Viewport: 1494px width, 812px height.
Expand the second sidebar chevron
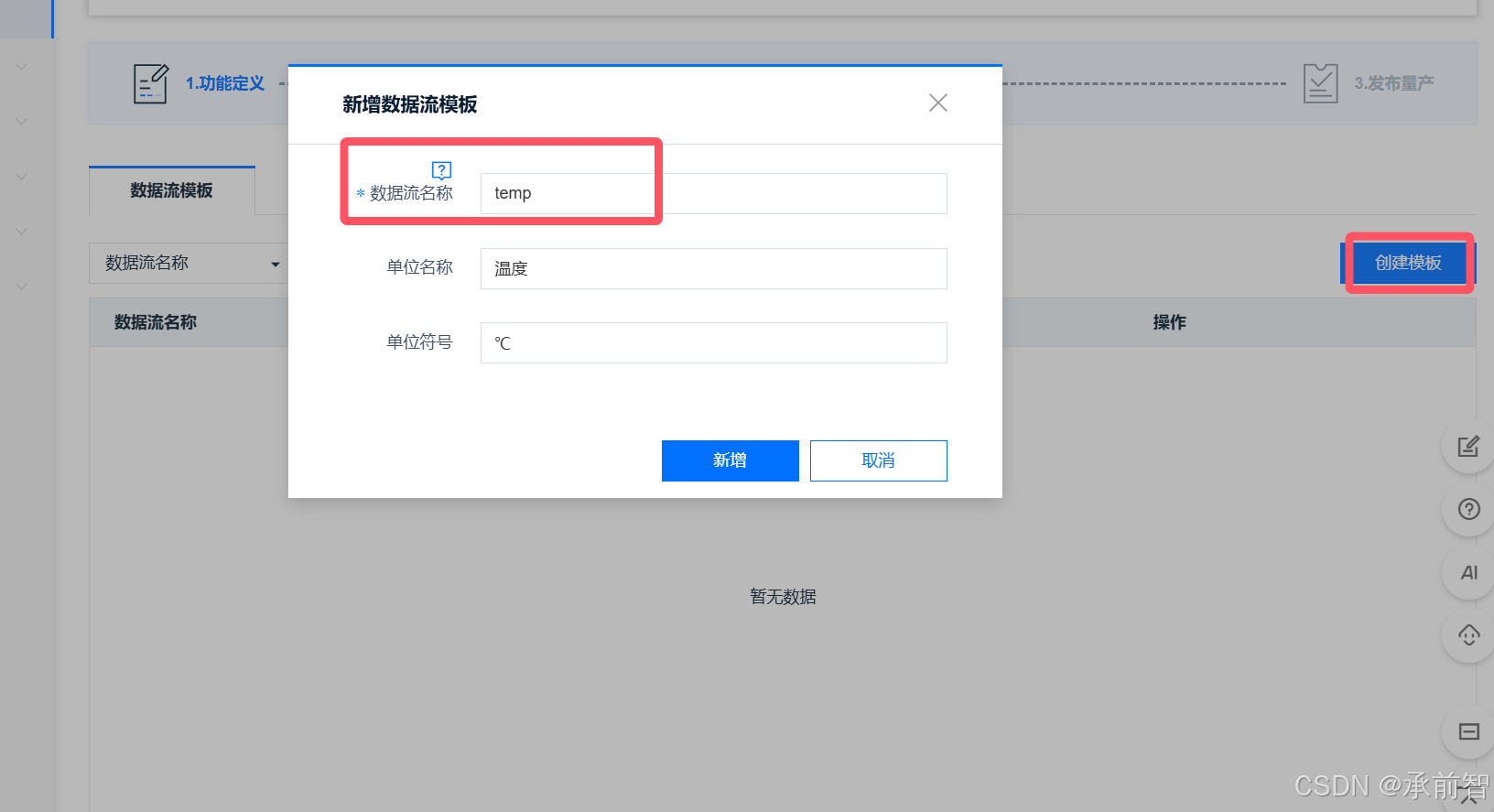(21, 121)
